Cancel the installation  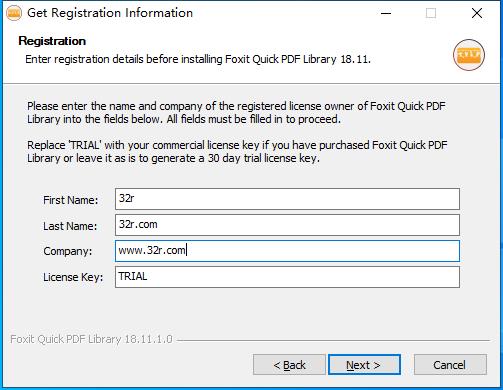[x=450, y=365]
